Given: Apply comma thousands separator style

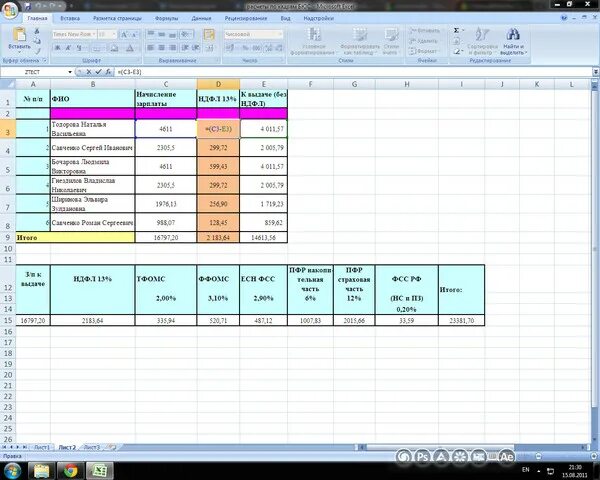Looking at the screenshot, I should pyautogui.click(x=257, y=48).
